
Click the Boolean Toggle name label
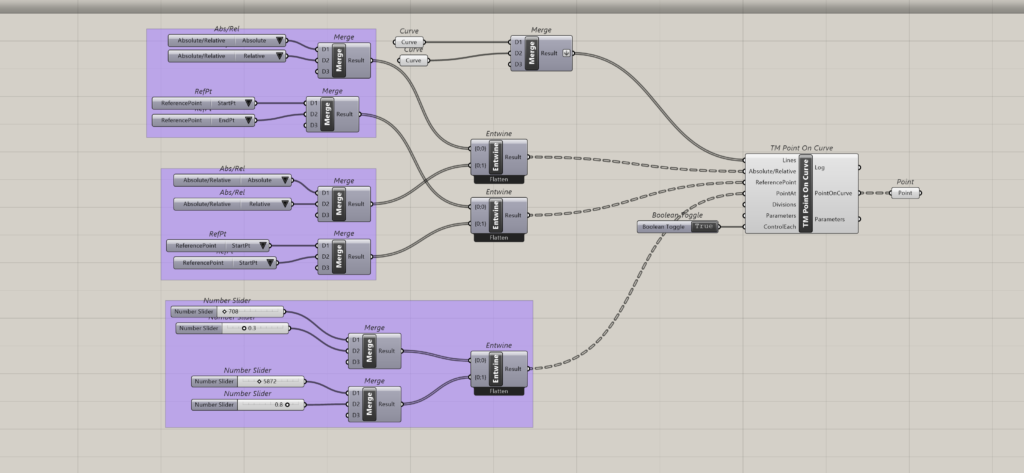[x=664, y=227]
